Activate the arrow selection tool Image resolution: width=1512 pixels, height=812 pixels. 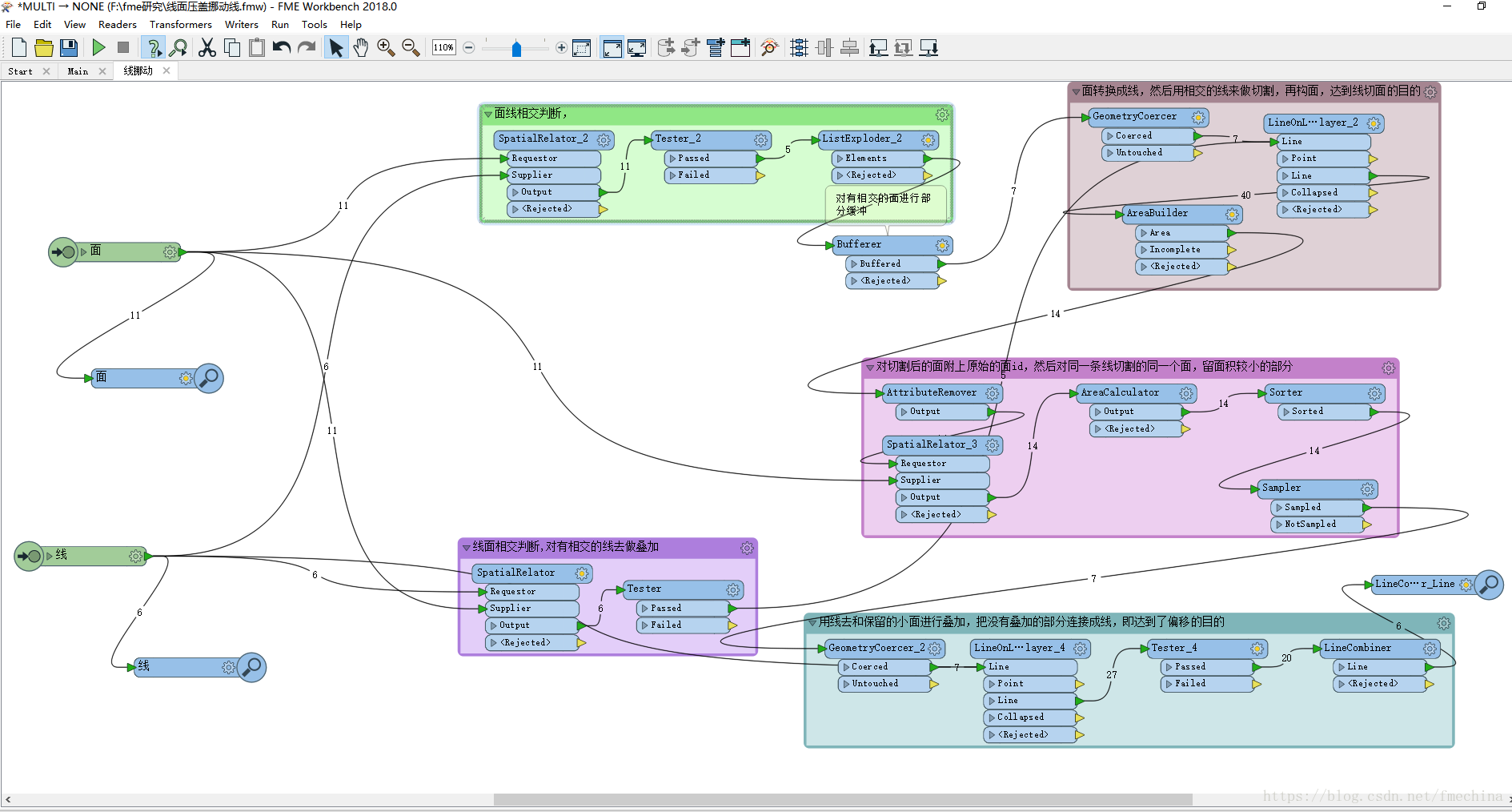[336, 48]
